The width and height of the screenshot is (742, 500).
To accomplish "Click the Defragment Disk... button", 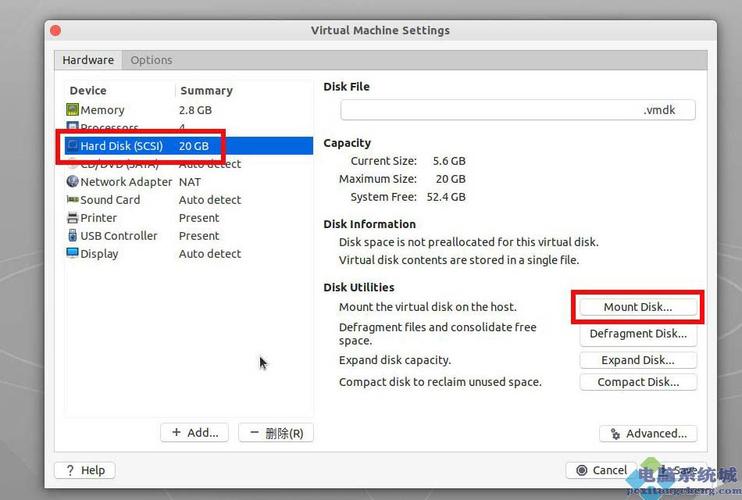I will tap(638, 333).
